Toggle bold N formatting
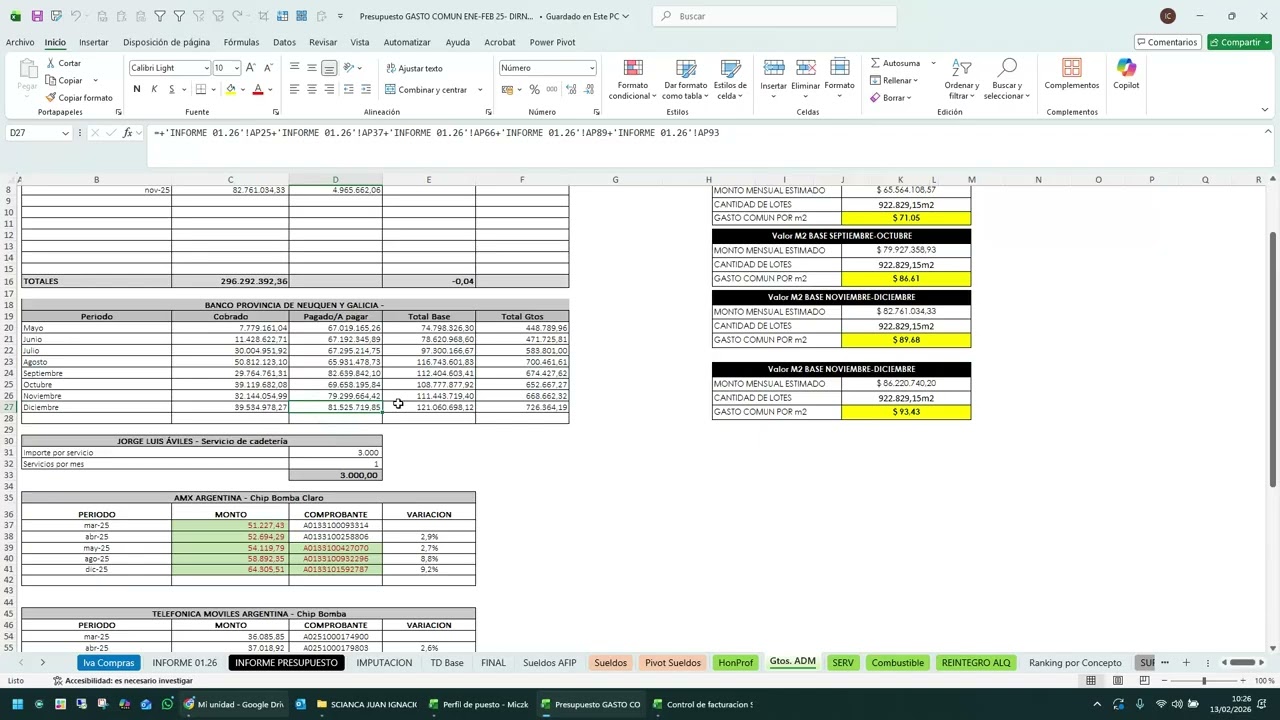The height and width of the screenshot is (720, 1280). click(137, 89)
